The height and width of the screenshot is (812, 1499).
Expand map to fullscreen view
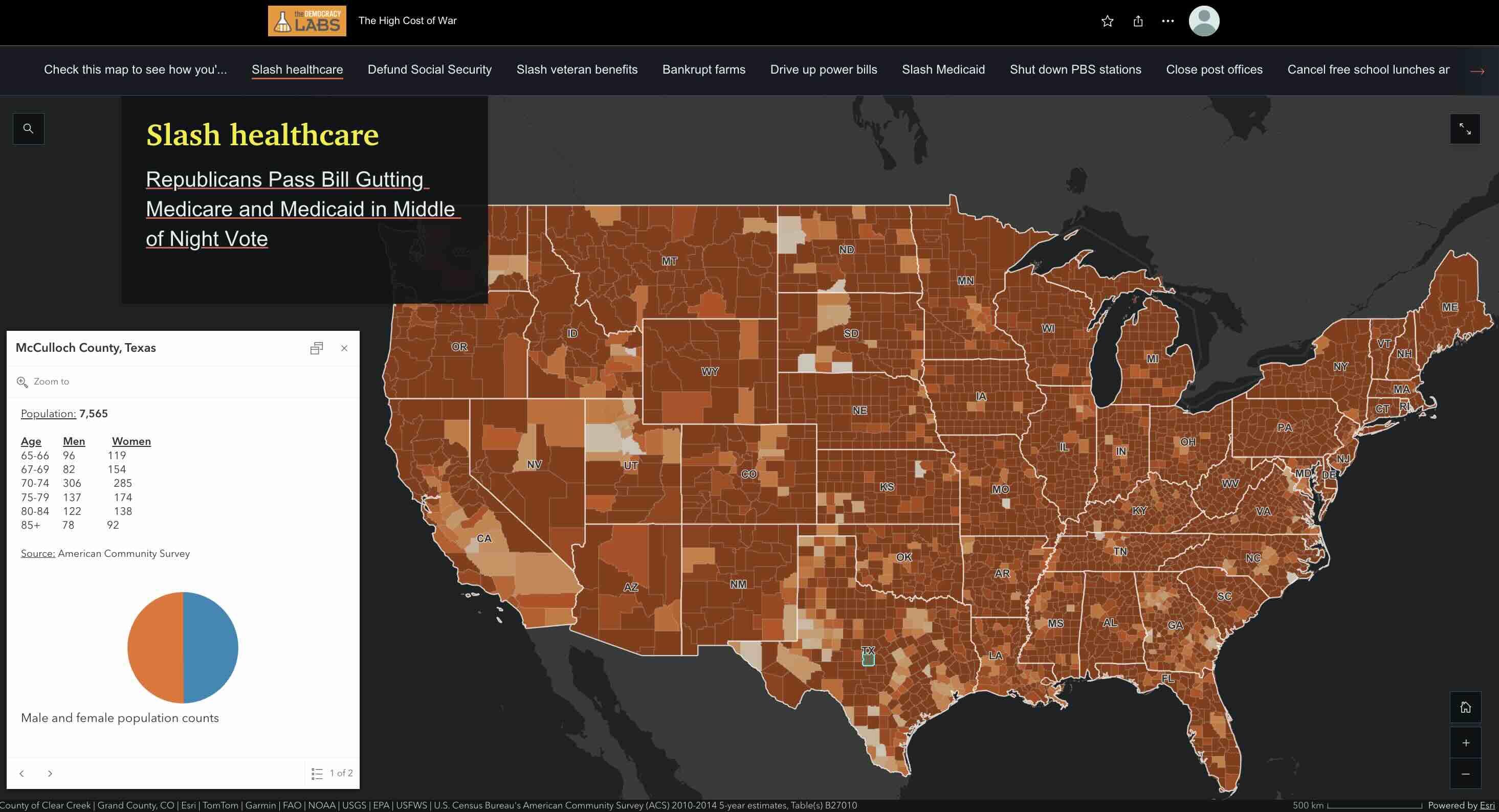click(1465, 129)
